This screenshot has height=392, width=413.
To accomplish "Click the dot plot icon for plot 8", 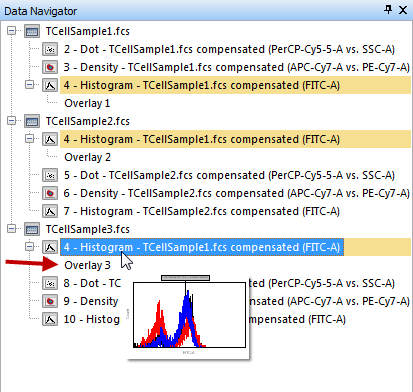I will [50, 283].
